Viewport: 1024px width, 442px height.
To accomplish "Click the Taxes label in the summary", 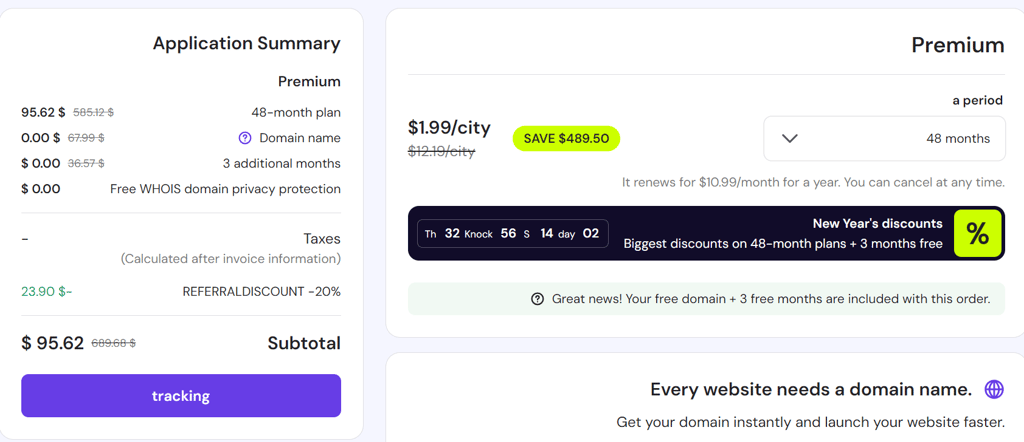I will [322, 239].
